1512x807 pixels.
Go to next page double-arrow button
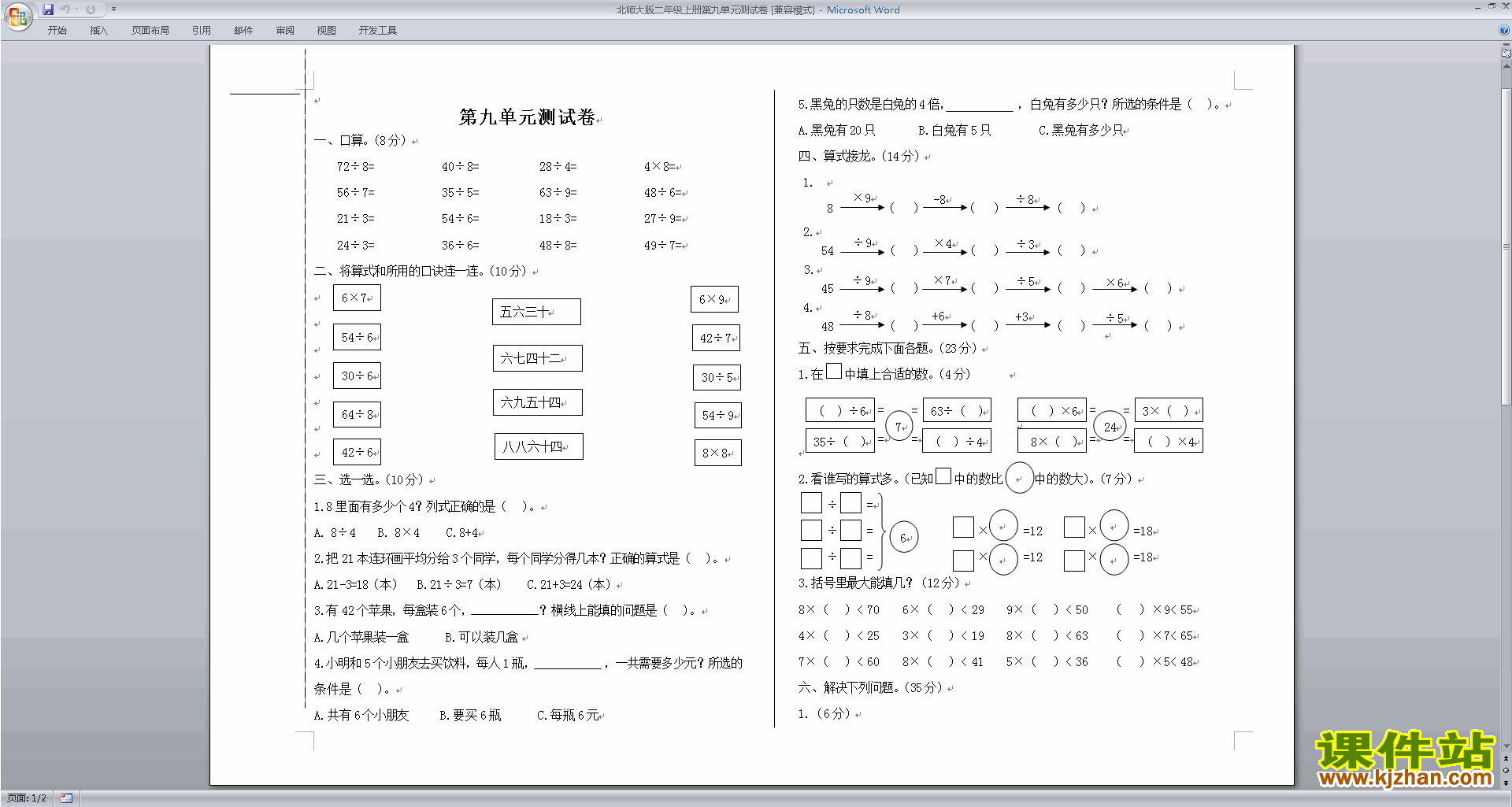click(1506, 783)
